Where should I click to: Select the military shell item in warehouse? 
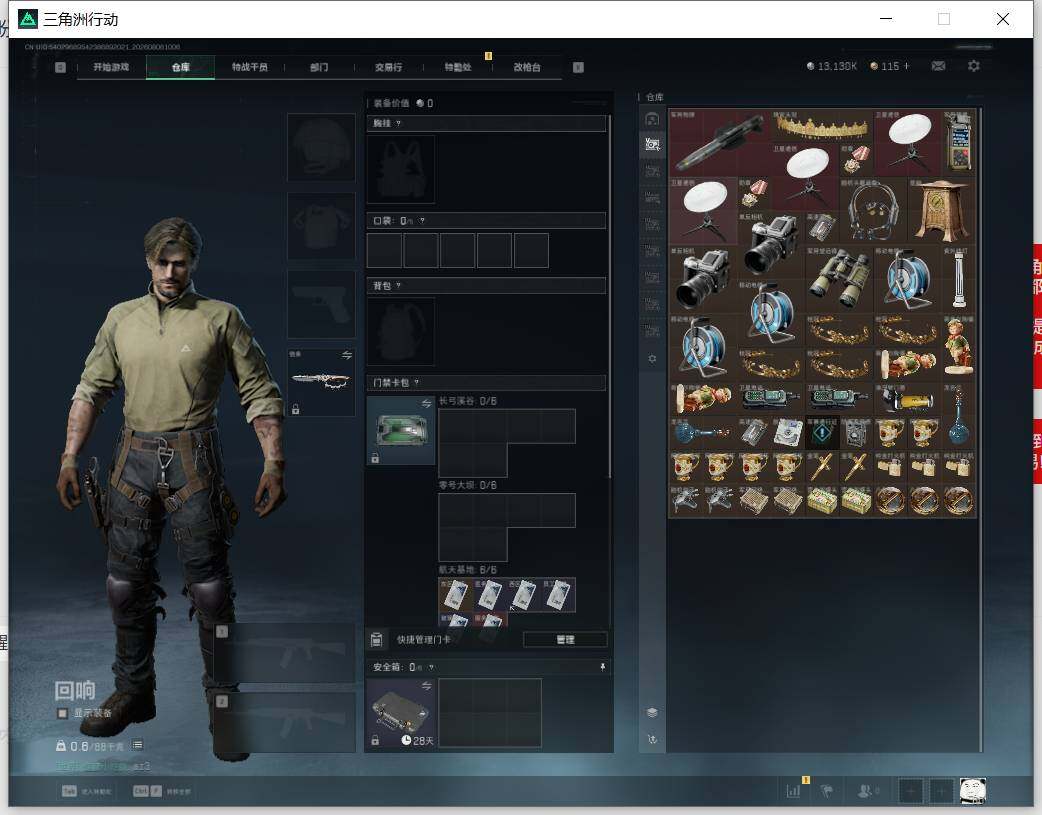click(x=720, y=142)
